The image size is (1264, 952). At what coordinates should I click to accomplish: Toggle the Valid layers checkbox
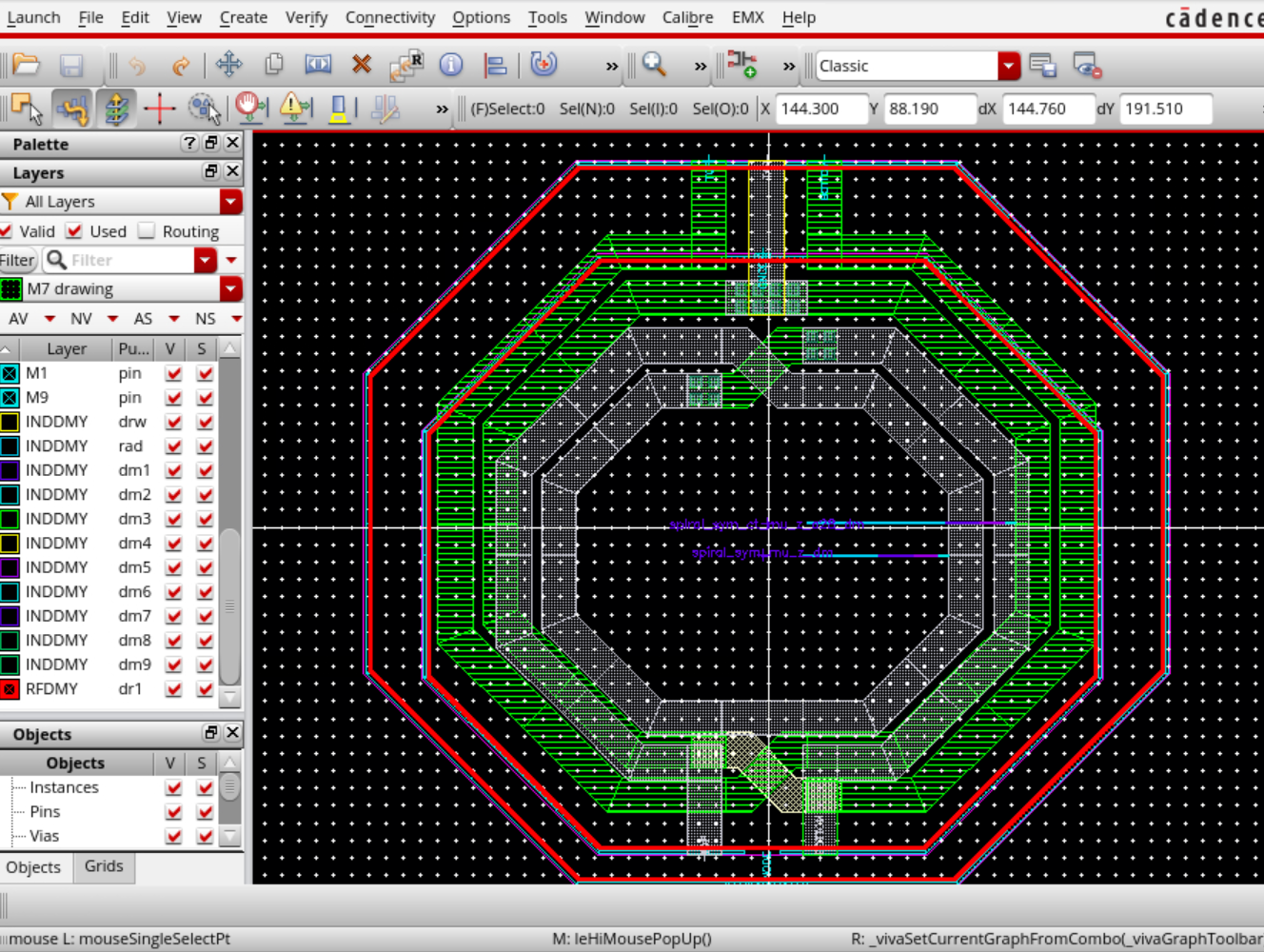6,231
